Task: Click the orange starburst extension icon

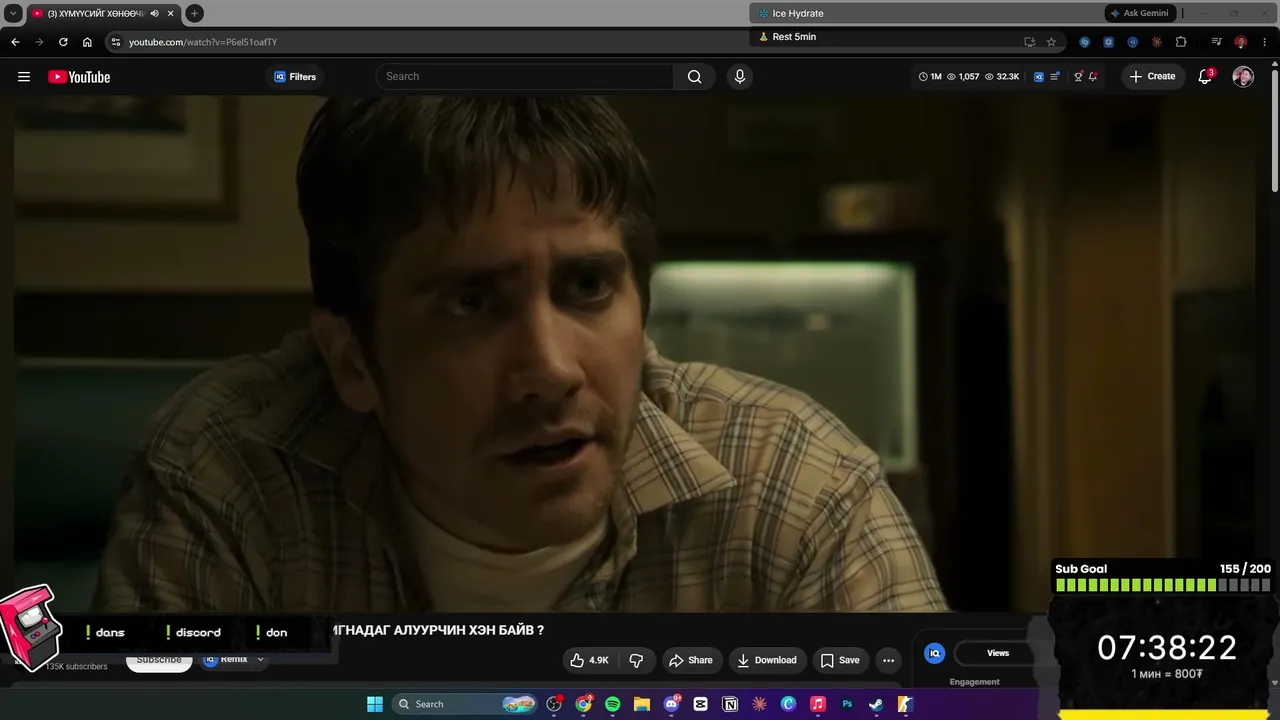Action: pyautogui.click(x=1157, y=42)
